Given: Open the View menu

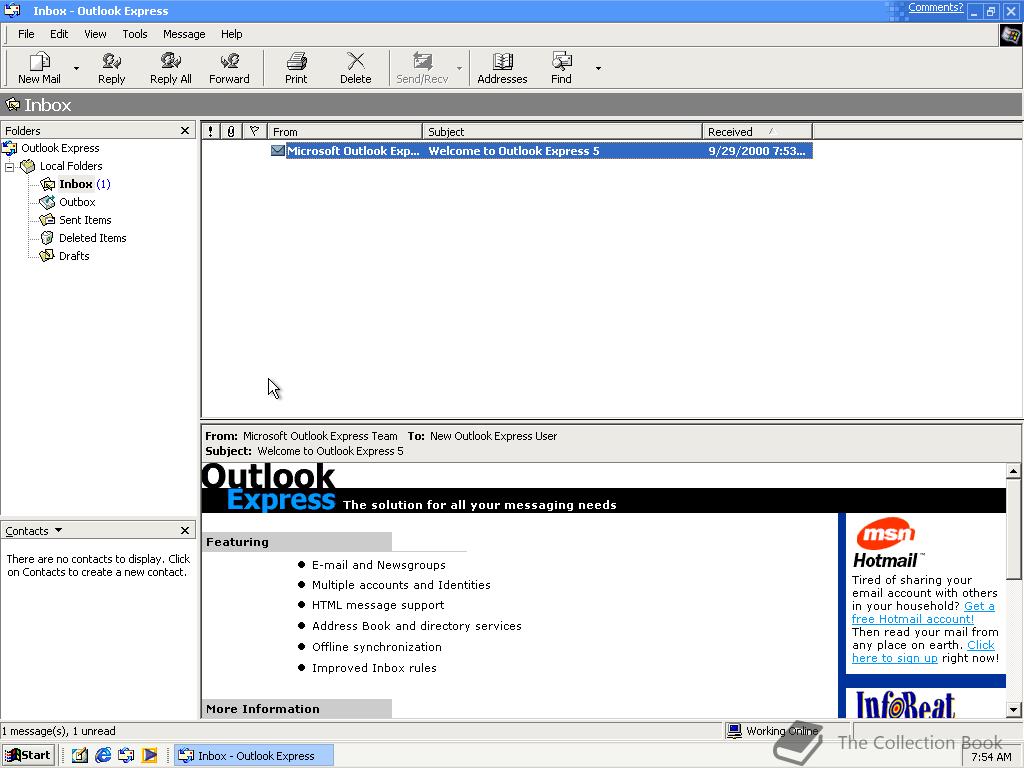Looking at the screenshot, I should [x=95, y=34].
